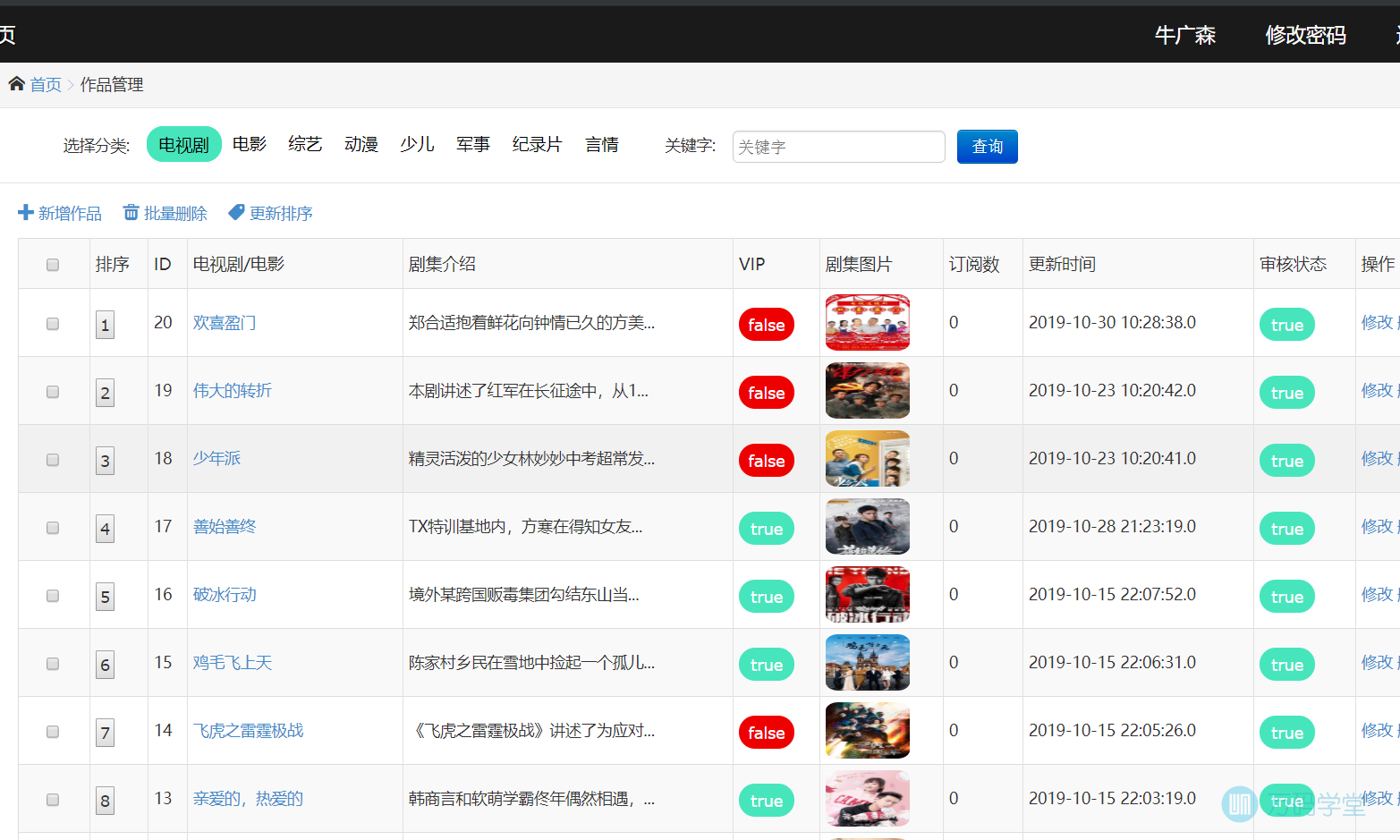Click the home icon in breadcrumb
The height and width of the screenshot is (840, 1400).
[x=16, y=84]
